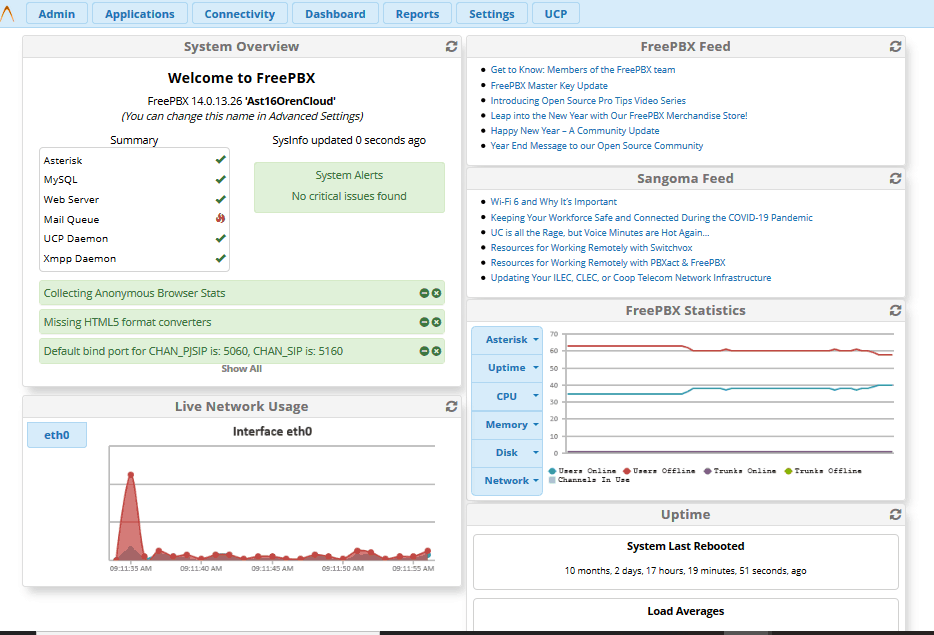Expand the Disk statistics dropdown
Viewport: 934px width, 635px height.
coord(507,453)
